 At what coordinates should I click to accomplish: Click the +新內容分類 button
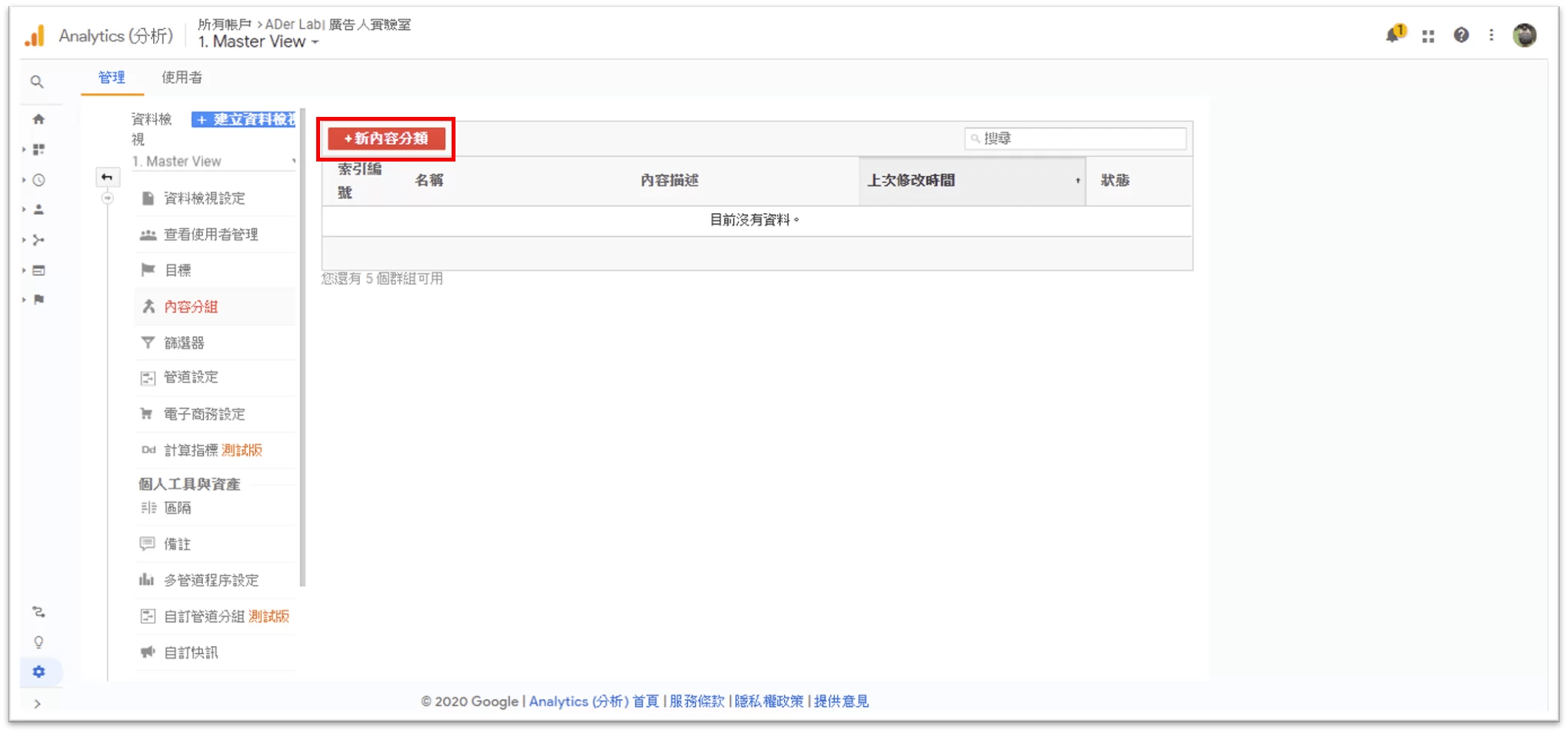386,138
